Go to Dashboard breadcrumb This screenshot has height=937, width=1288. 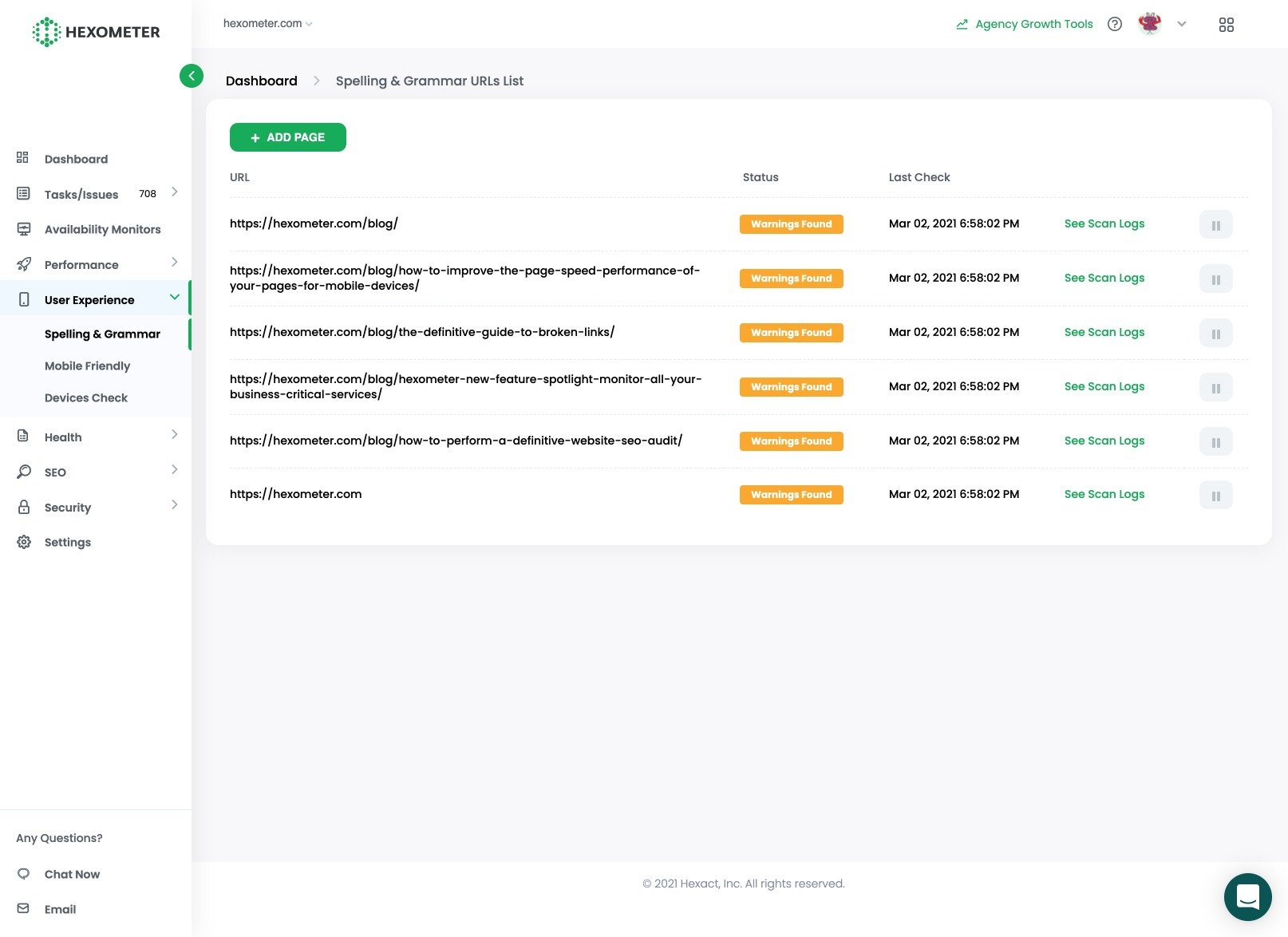point(262,81)
